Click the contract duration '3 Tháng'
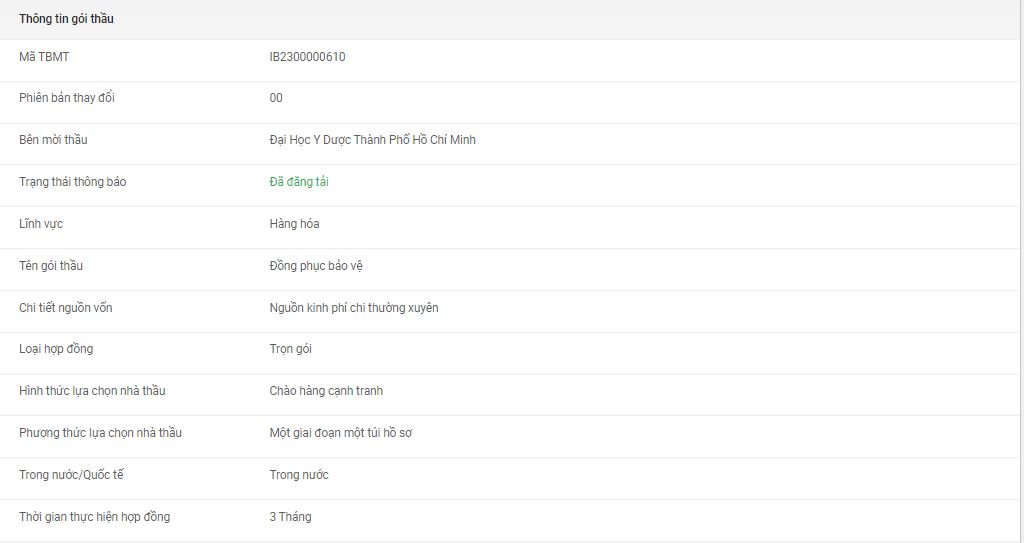Viewport: 1024px width, 543px height. (x=290, y=517)
